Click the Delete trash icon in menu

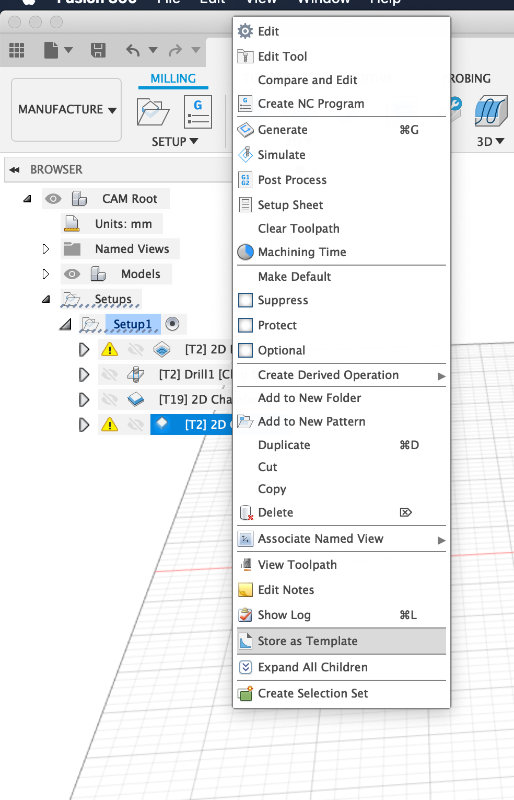pyautogui.click(x=246, y=512)
